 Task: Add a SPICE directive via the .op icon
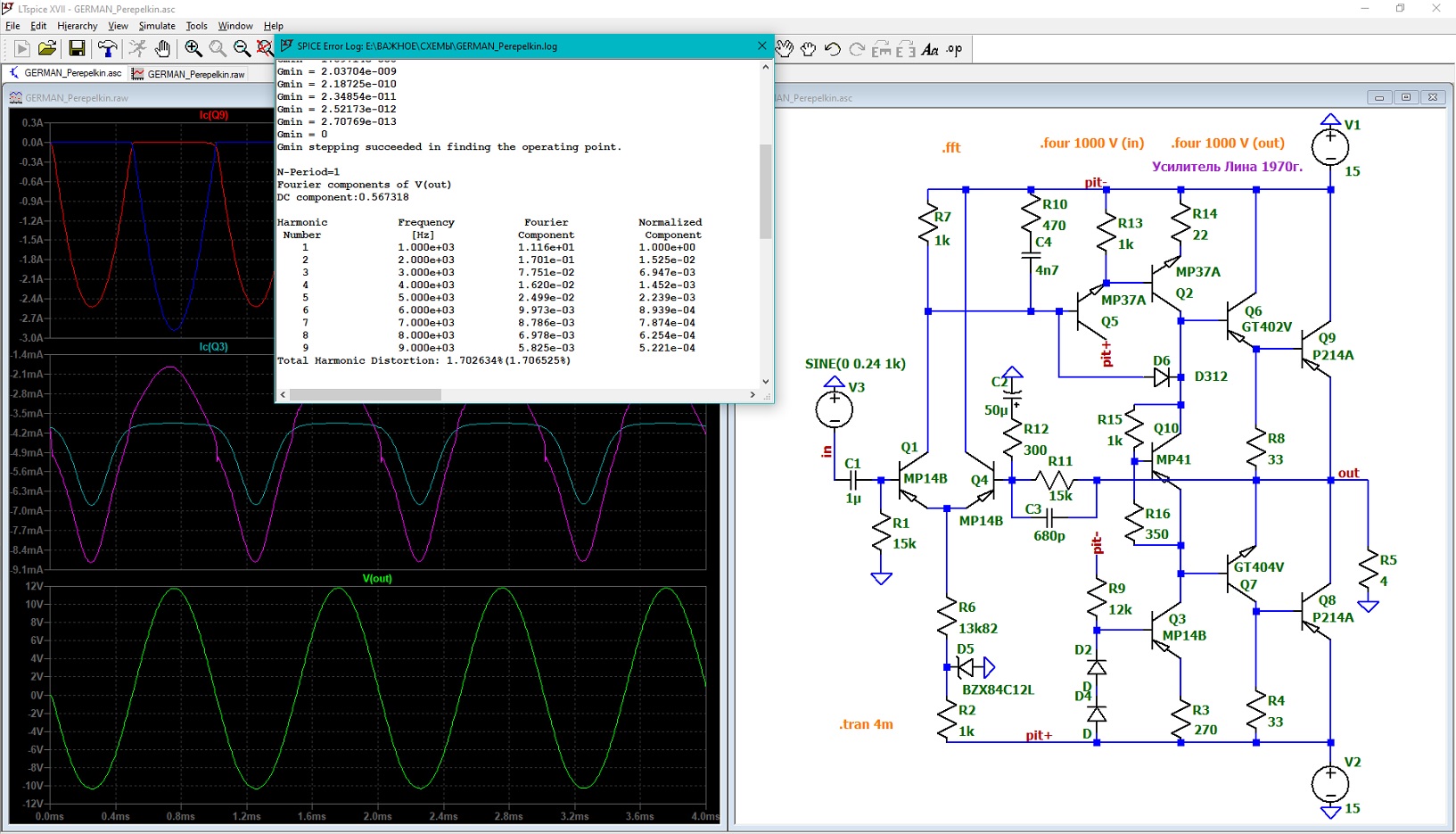954,49
